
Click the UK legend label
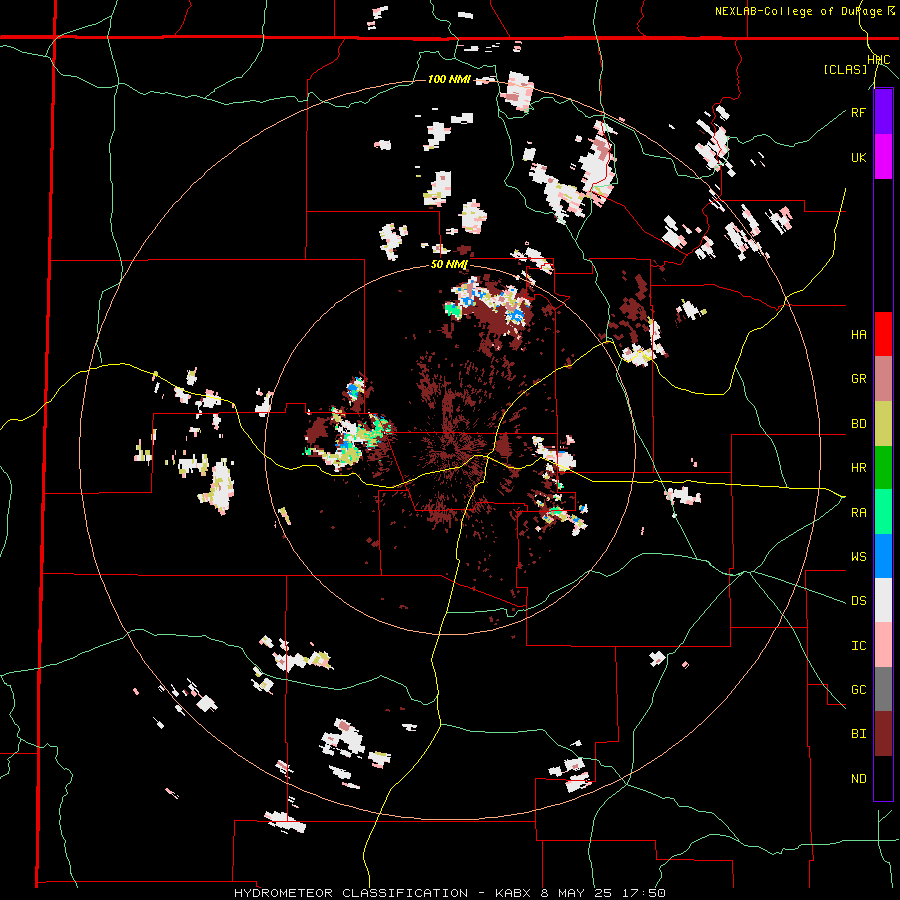[x=858, y=157]
